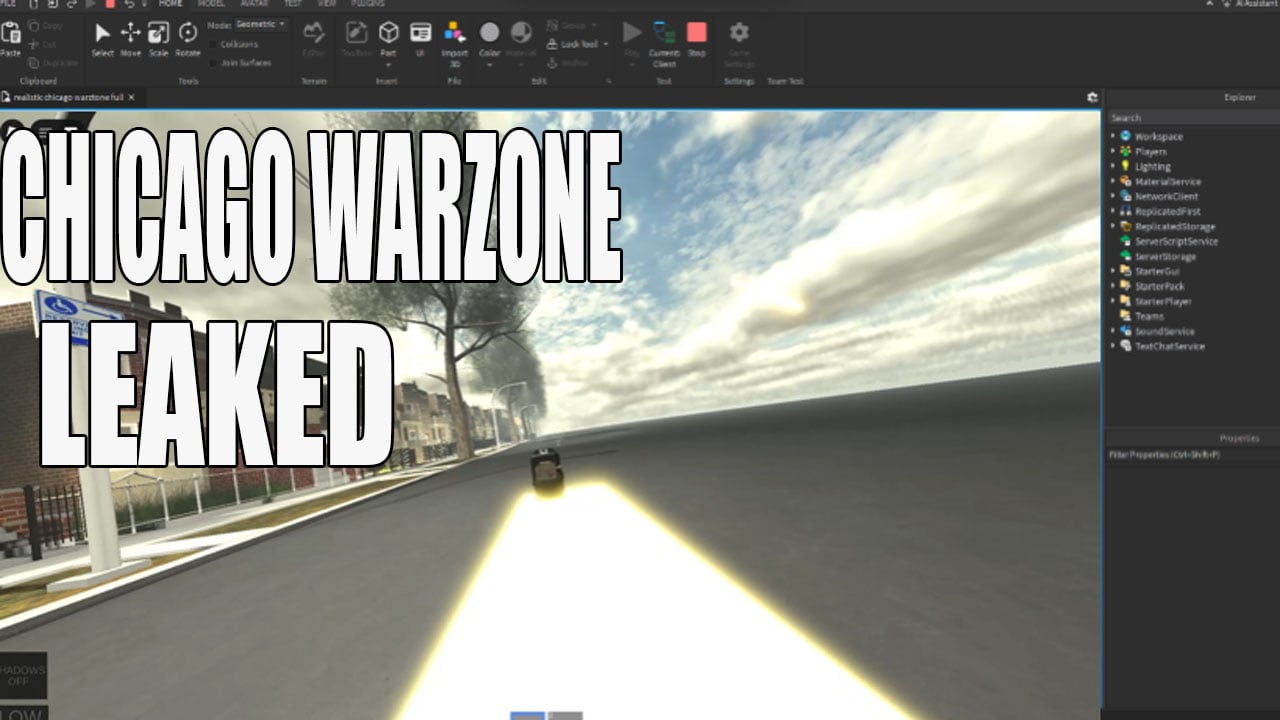
Task: Toggle the Collisions checkbox
Action: (213, 44)
